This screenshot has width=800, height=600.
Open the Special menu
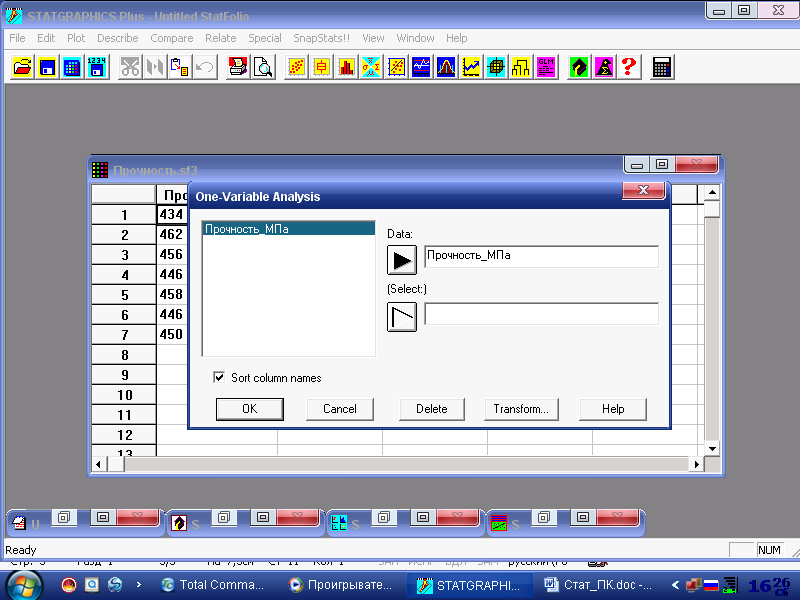(265, 38)
